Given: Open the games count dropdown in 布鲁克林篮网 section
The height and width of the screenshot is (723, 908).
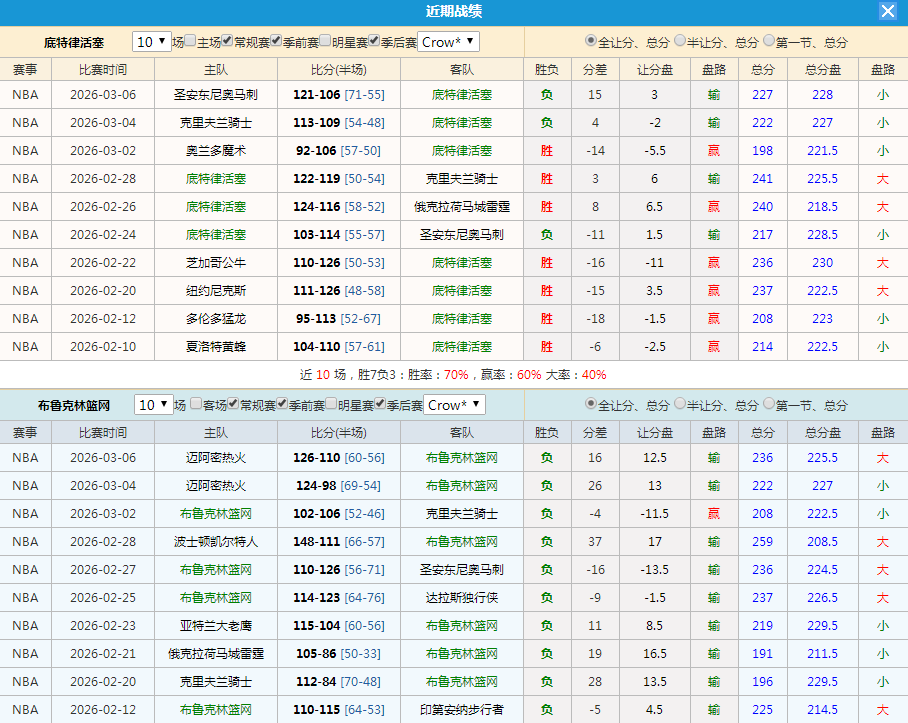Looking at the screenshot, I should [x=150, y=405].
